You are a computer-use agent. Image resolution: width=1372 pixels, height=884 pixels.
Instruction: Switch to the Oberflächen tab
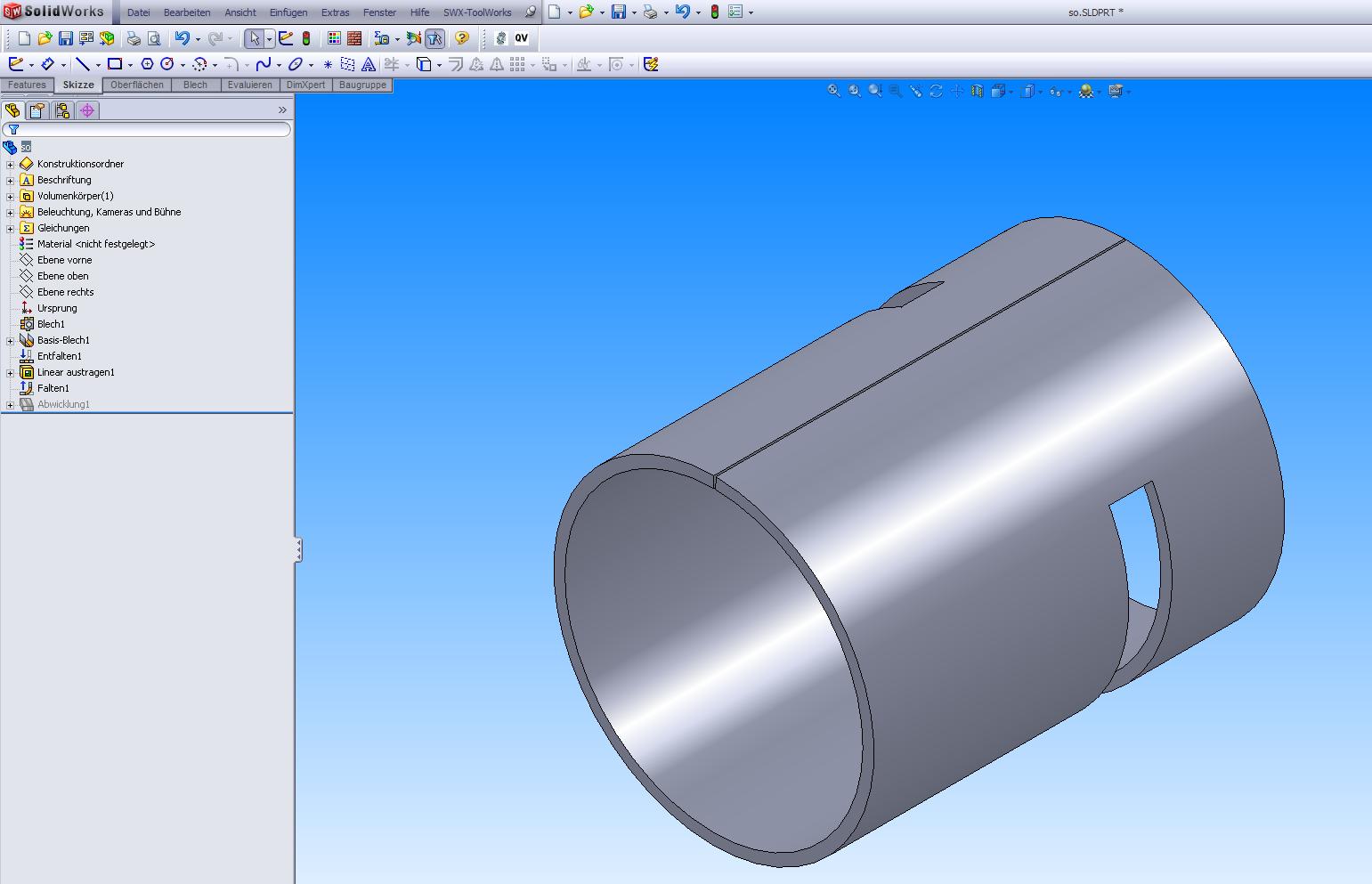136,85
